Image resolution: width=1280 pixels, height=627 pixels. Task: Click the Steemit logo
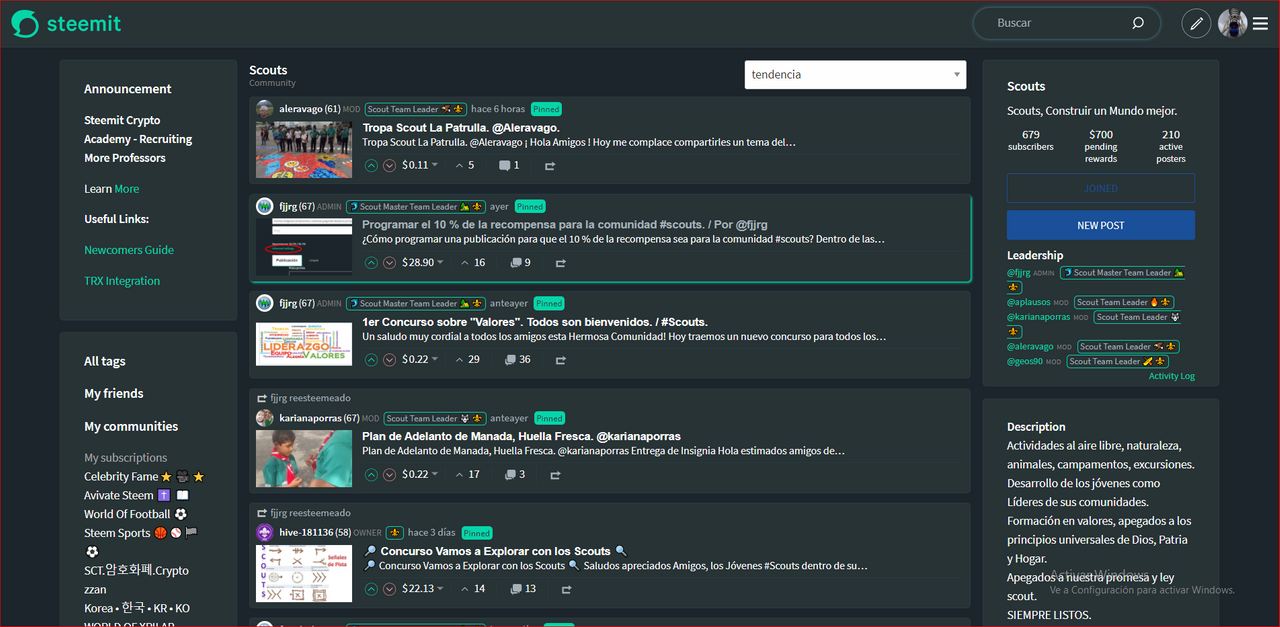pos(66,24)
